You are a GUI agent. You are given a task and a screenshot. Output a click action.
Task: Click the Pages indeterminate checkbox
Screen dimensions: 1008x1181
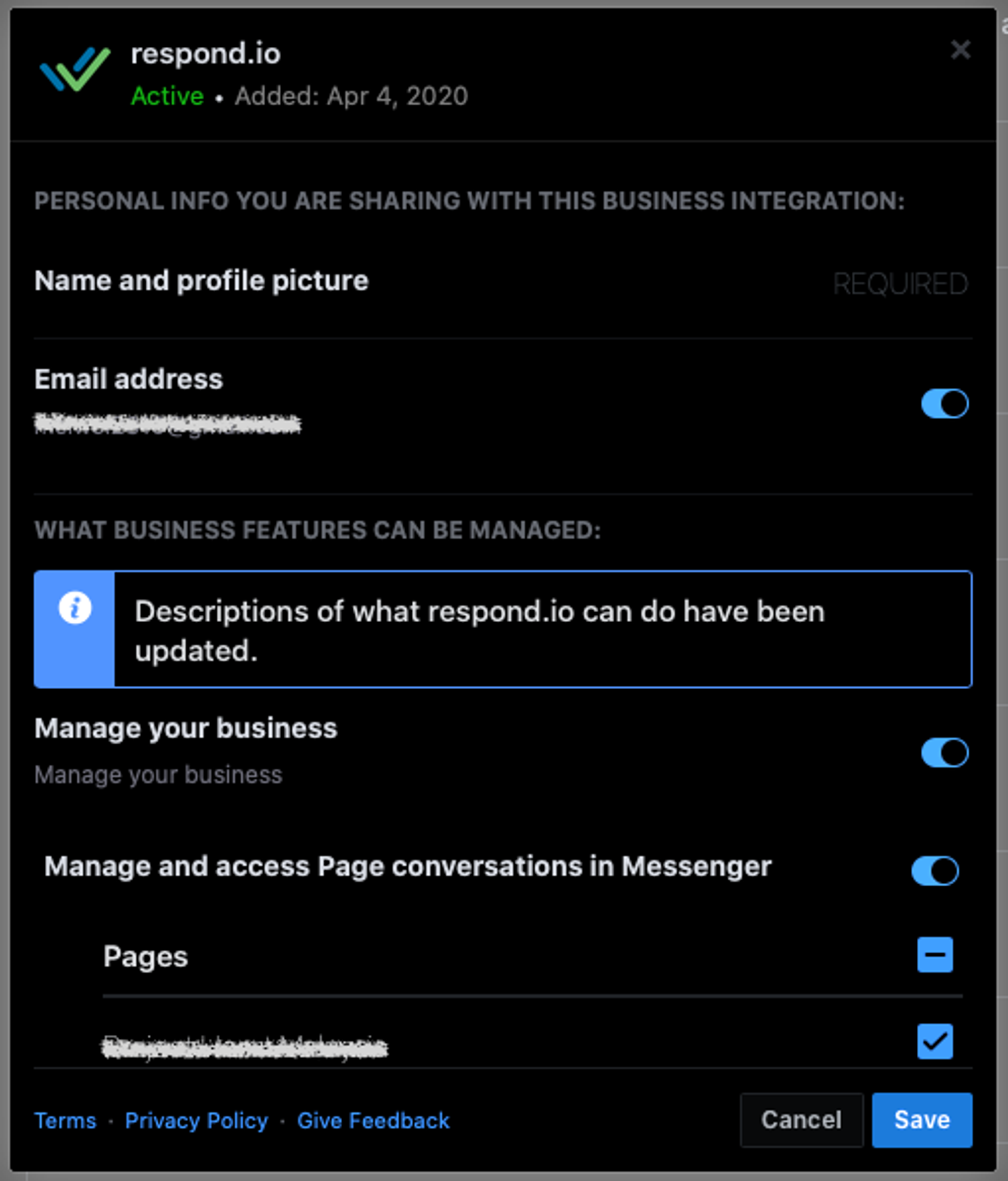pyautogui.click(x=934, y=955)
